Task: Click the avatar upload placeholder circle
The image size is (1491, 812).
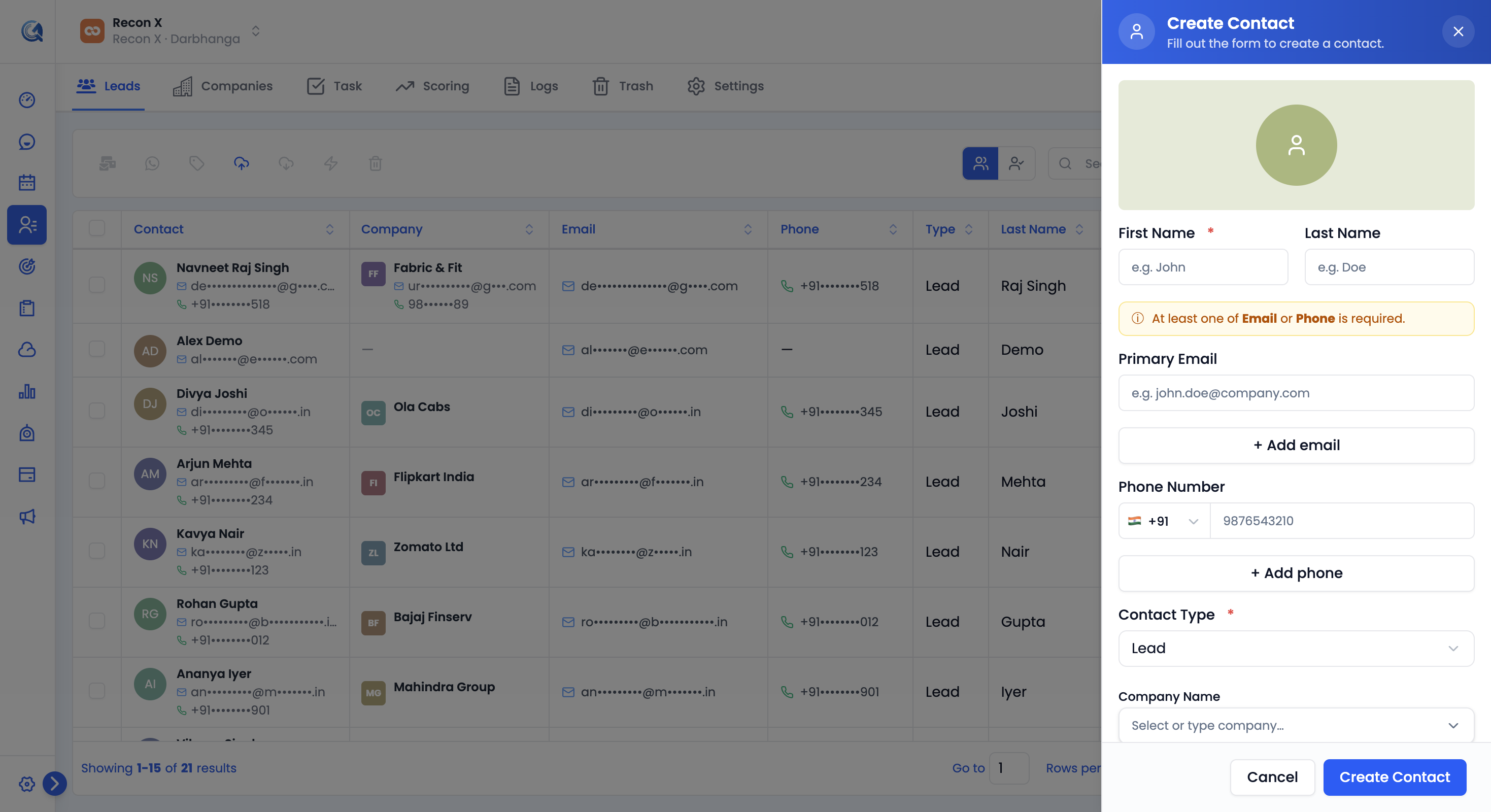Action: (1296, 145)
